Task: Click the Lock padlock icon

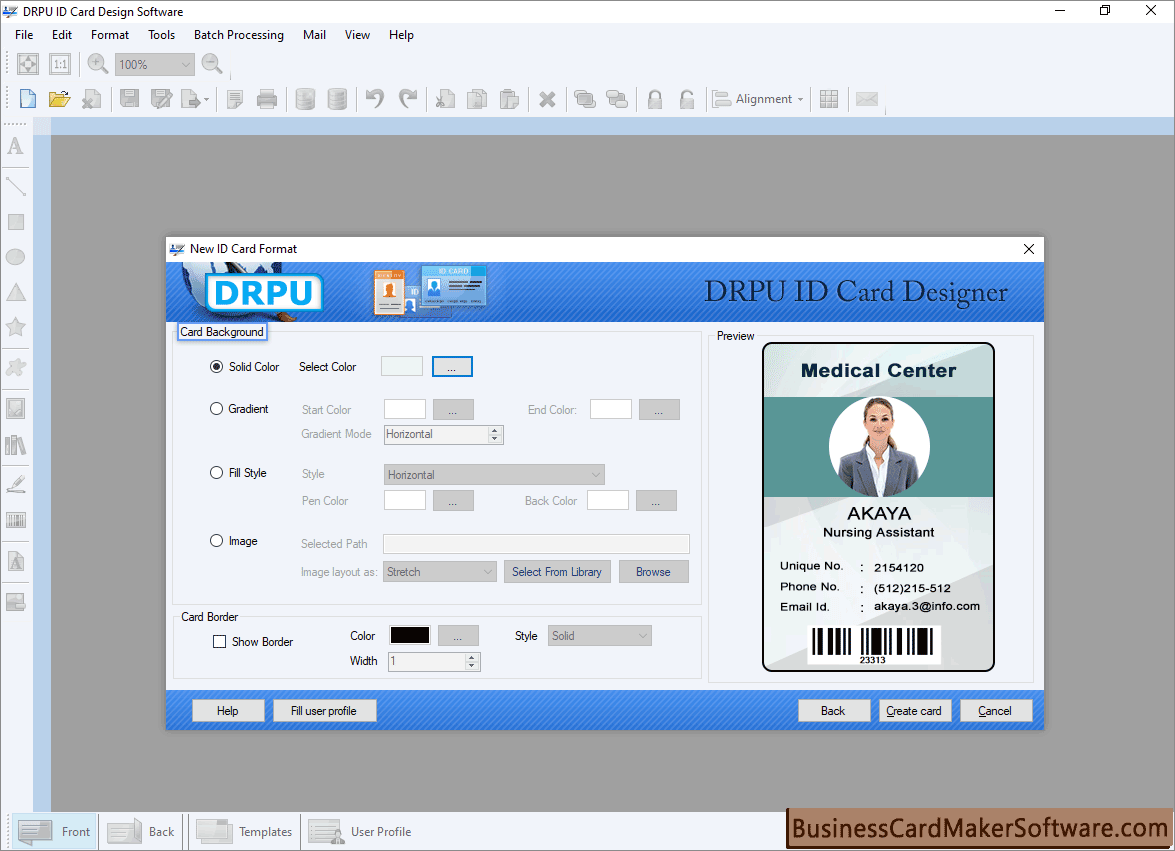Action: [655, 99]
